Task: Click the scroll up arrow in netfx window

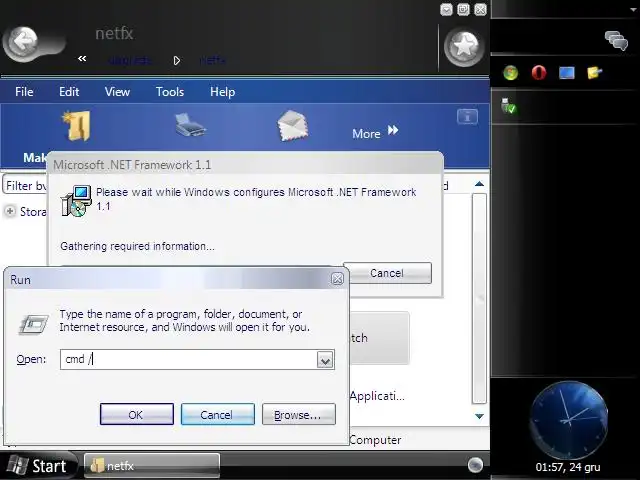Action: [480, 184]
